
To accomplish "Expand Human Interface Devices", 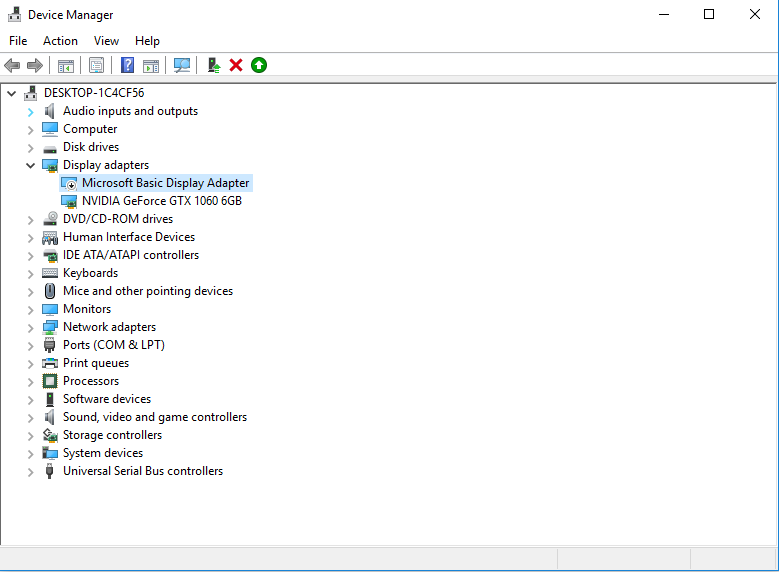I will point(30,238).
